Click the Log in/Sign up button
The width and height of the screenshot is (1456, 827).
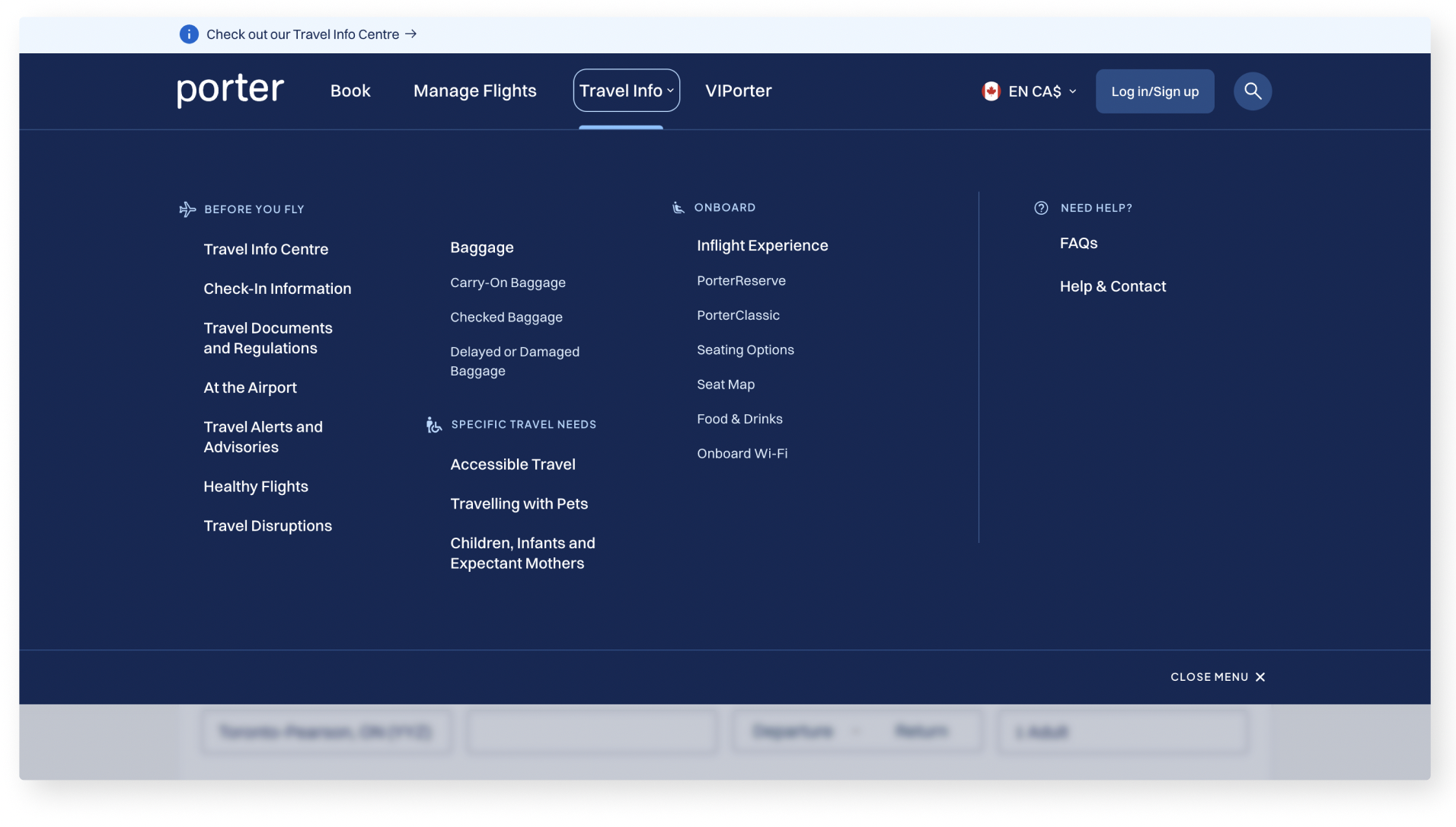pyautogui.click(x=1154, y=91)
